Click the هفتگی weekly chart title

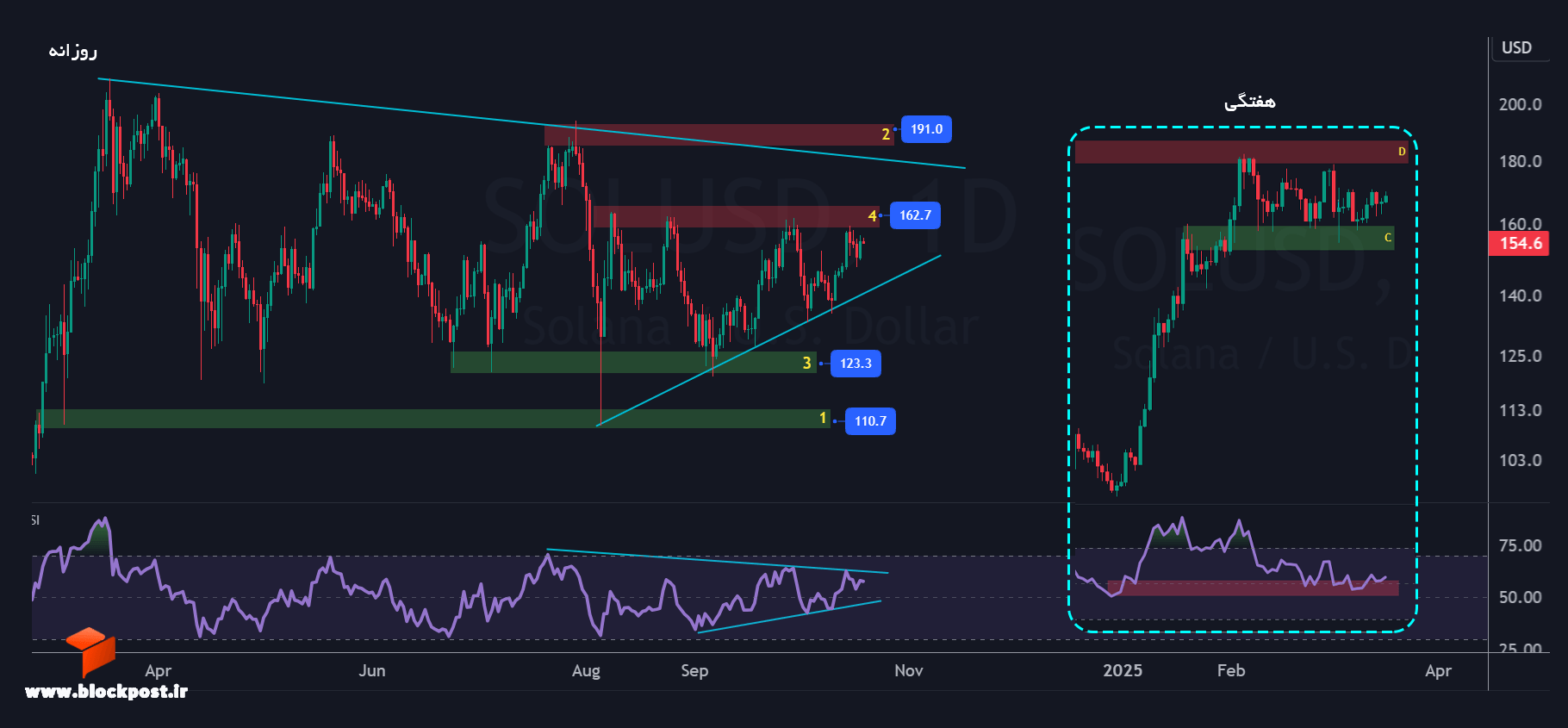point(1249,102)
